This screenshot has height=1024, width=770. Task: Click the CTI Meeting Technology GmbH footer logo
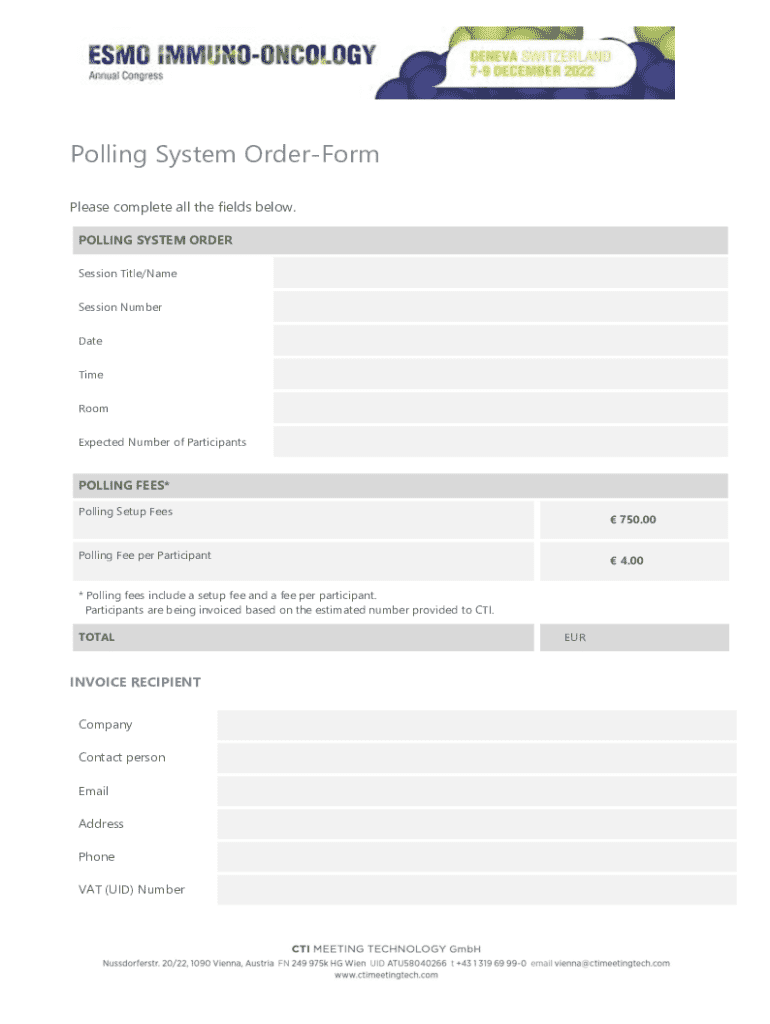[x=386, y=948]
